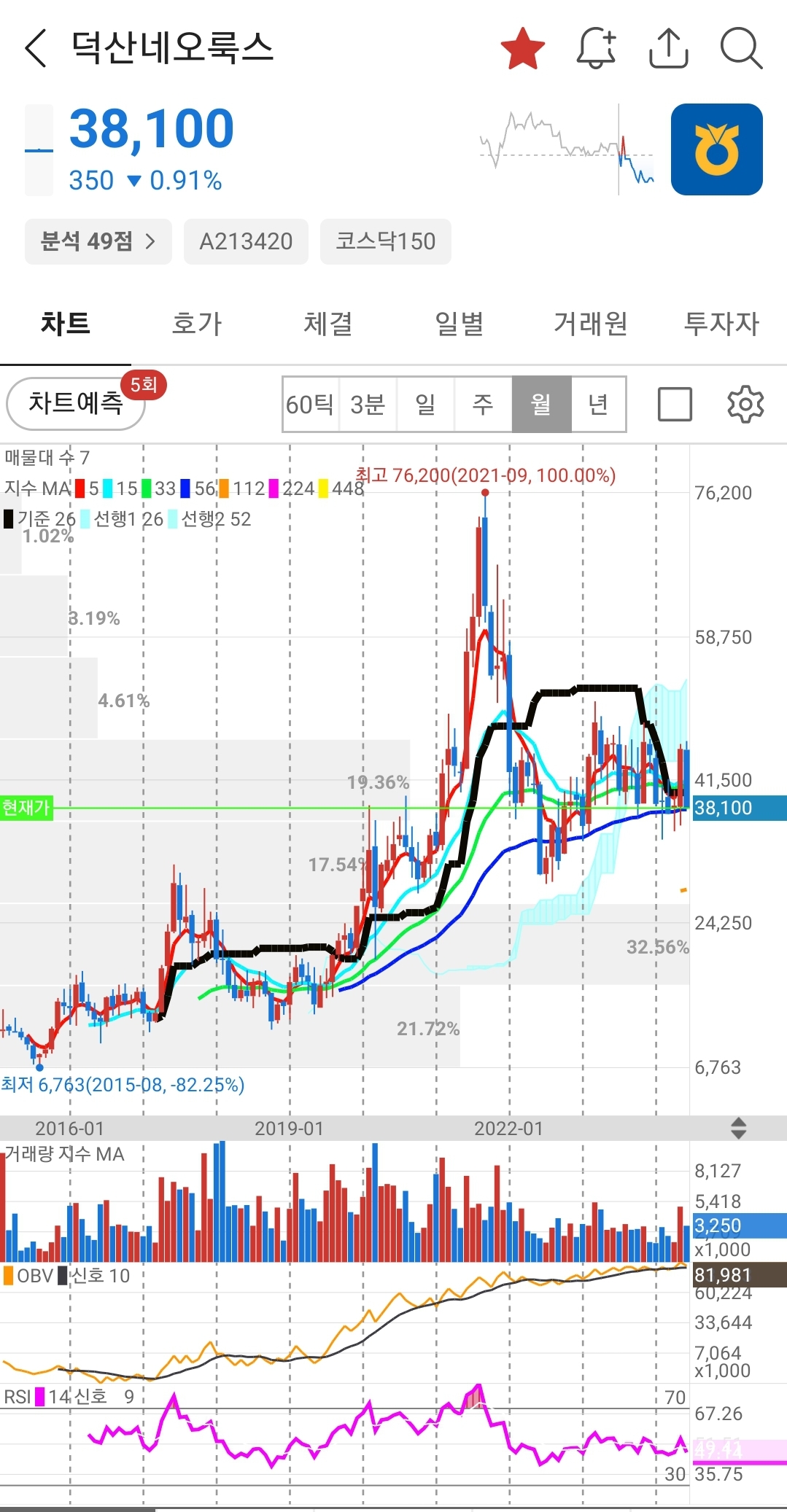Tap the panel resize up-down arrows
This screenshot has width=787, height=1512.
738,1129
